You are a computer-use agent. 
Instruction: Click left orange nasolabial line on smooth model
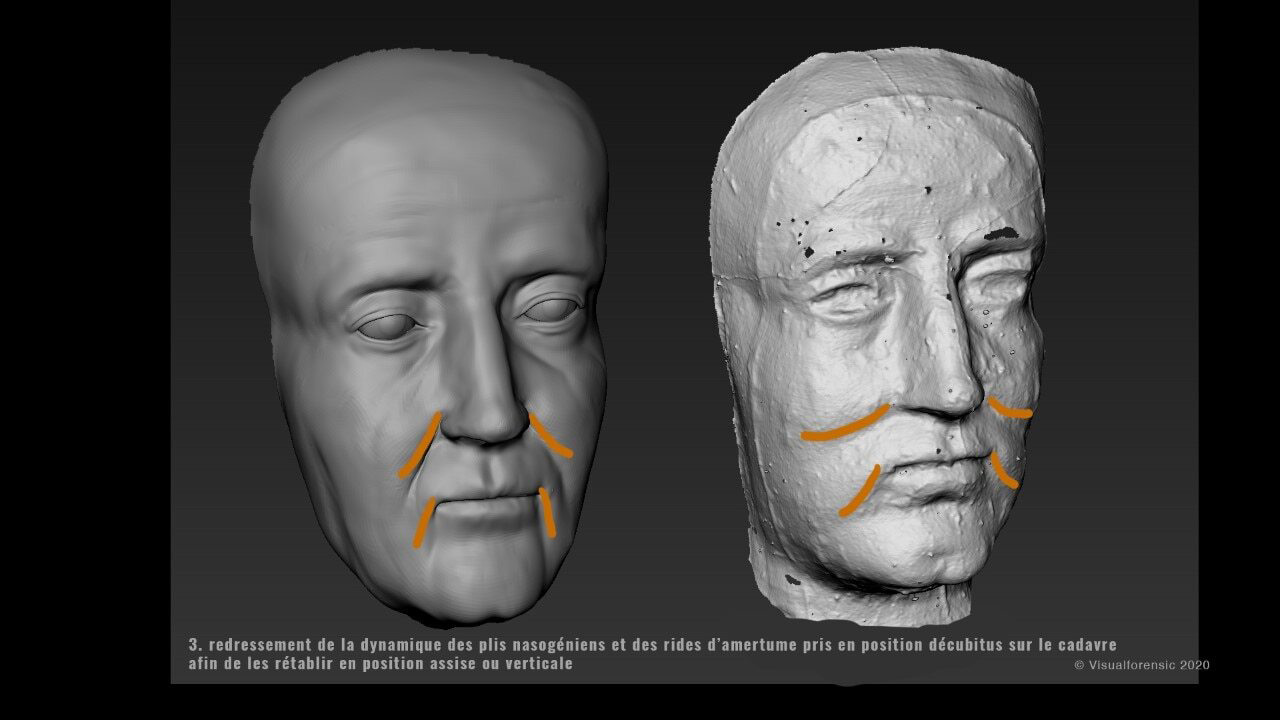(419, 445)
